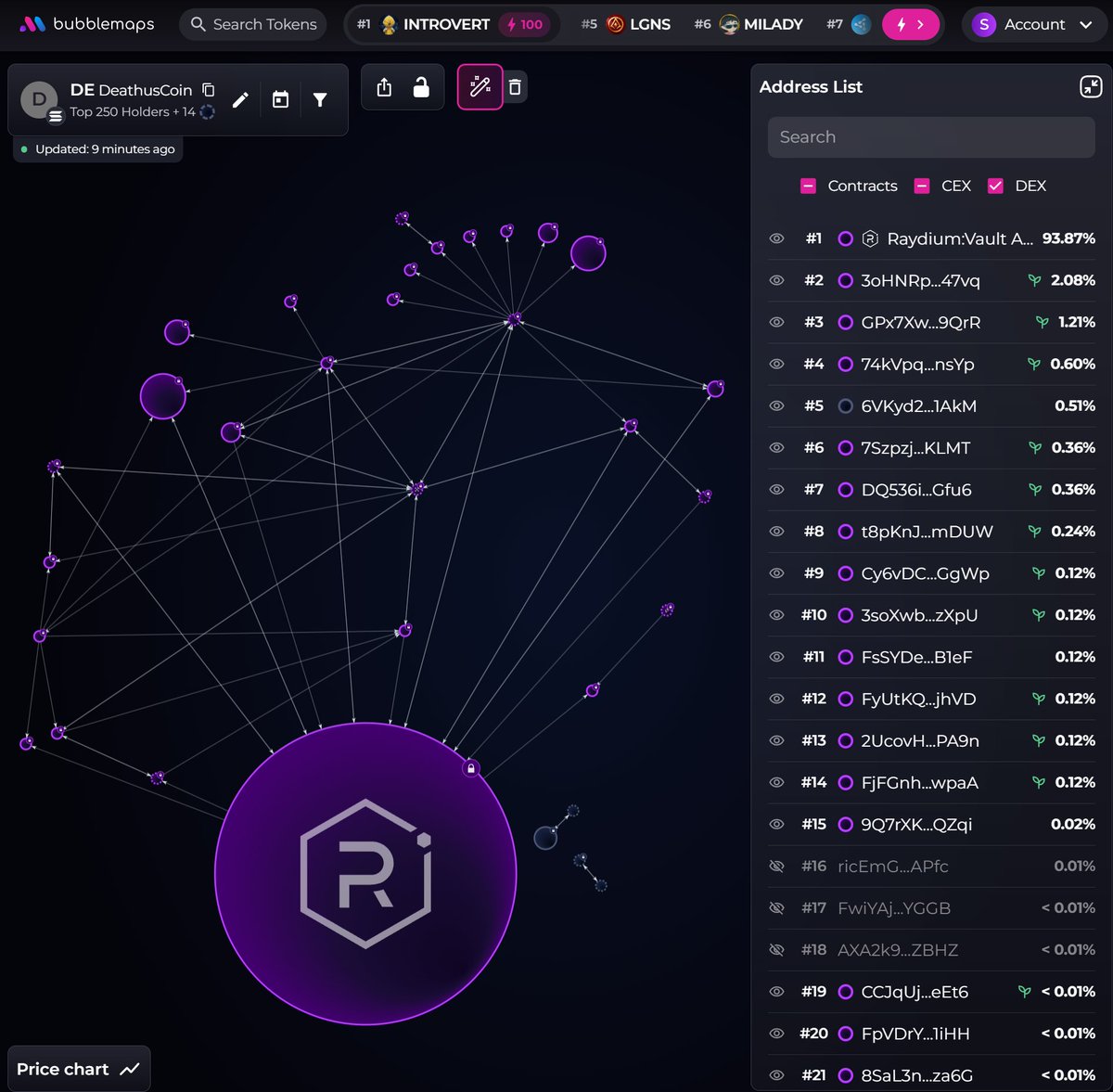Image resolution: width=1113 pixels, height=1092 pixels.
Task: Click the Updated 9 minutes ago status
Action: tap(98, 149)
